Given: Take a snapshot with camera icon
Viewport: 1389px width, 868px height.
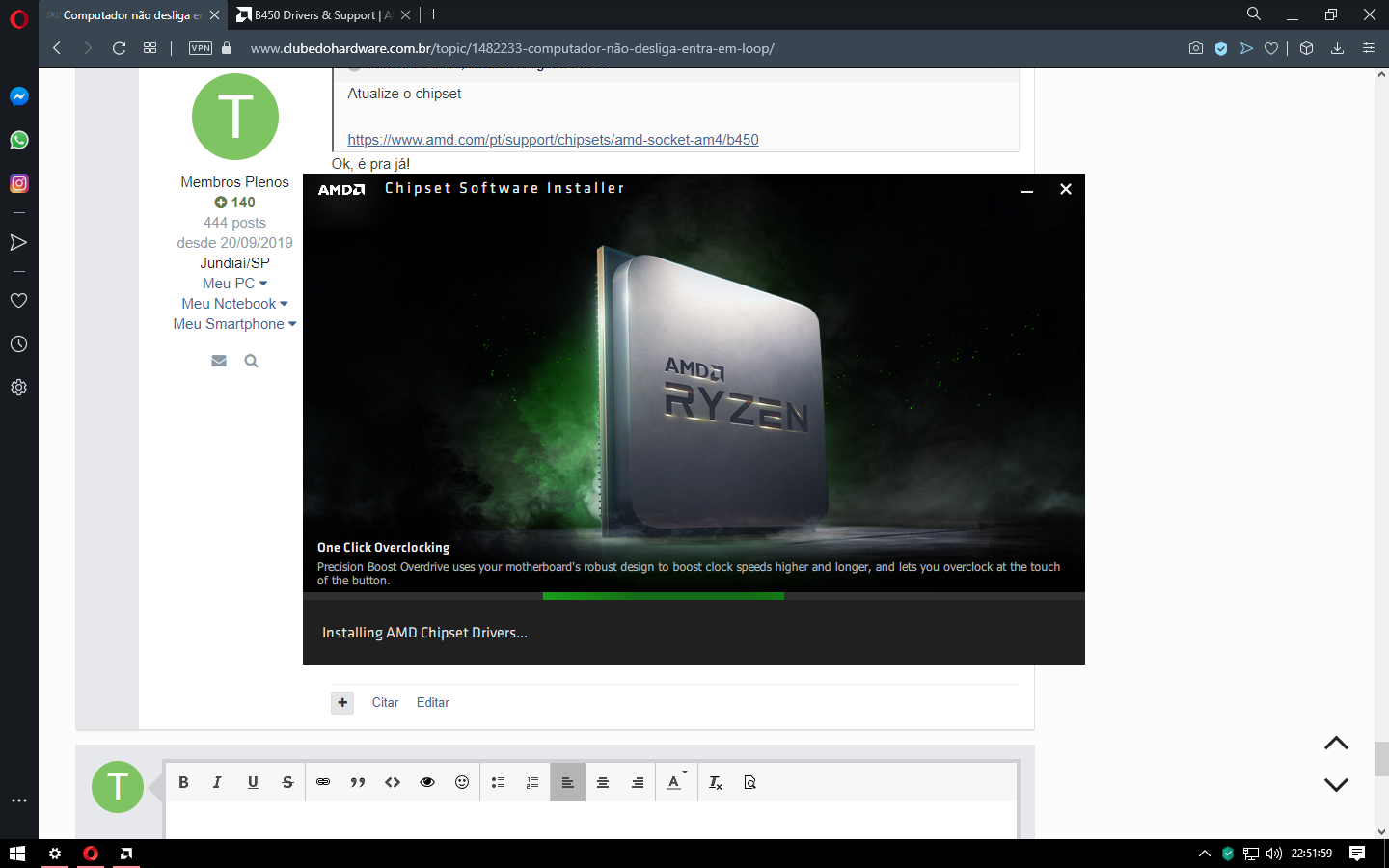Looking at the screenshot, I should (1196, 48).
